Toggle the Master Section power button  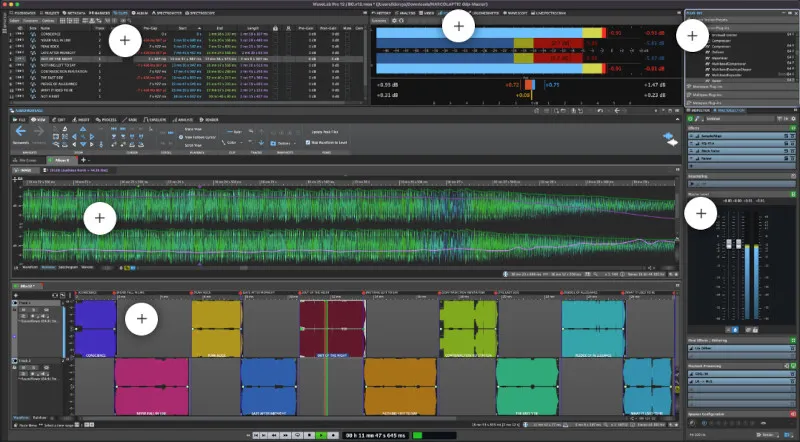689,119
